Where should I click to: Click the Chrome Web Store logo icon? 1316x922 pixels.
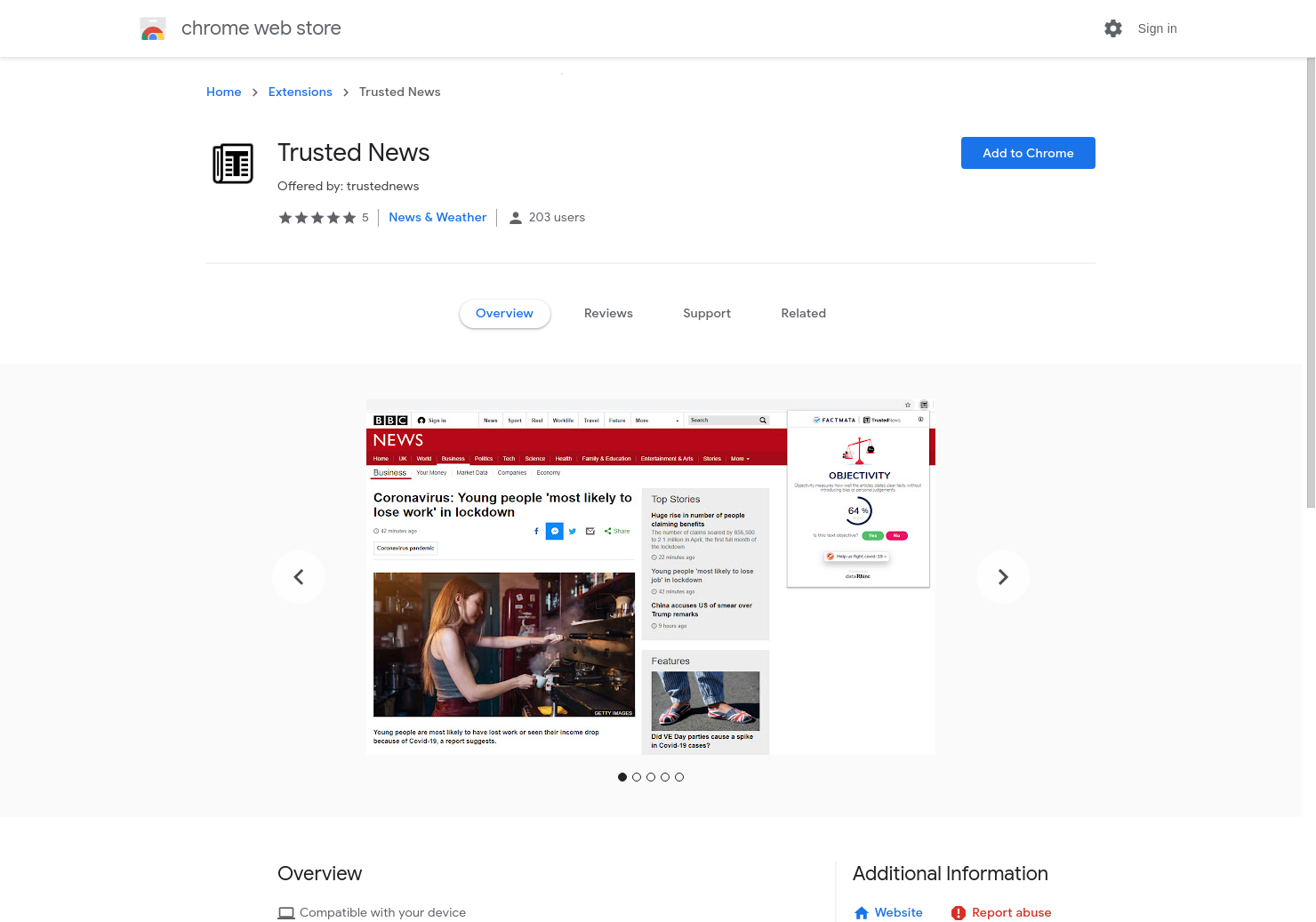(153, 29)
